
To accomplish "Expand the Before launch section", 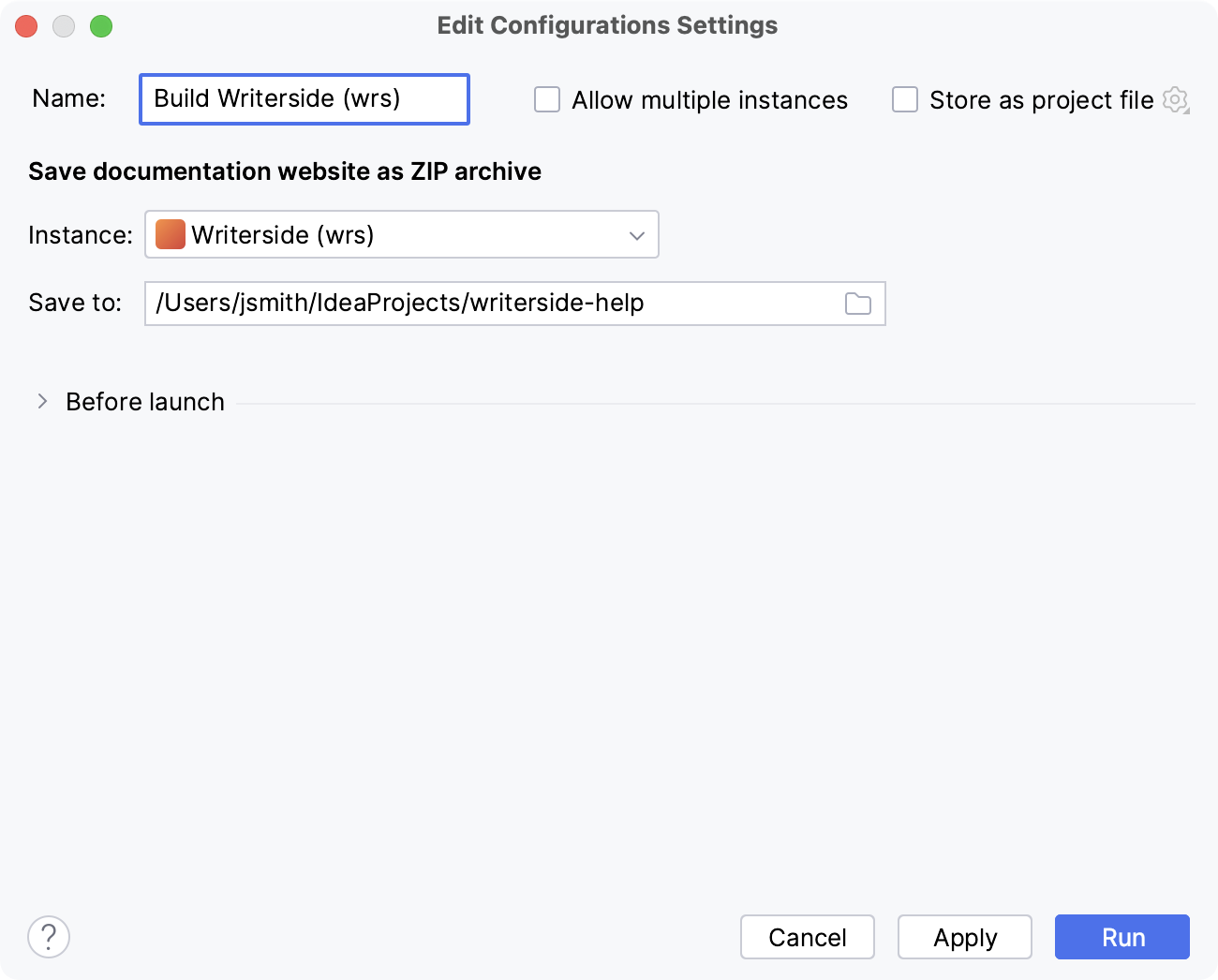I will pyautogui.click(x=144, y=401).
